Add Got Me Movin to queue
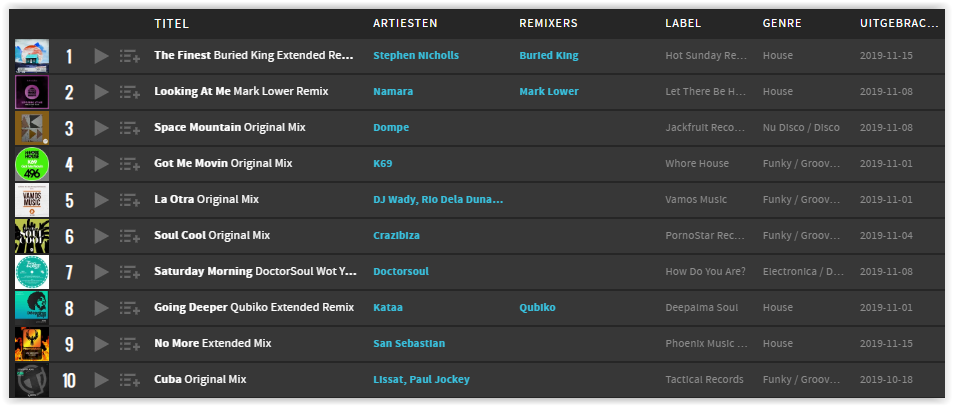Viewport: 953px width, 406px height. coord(129,164)
